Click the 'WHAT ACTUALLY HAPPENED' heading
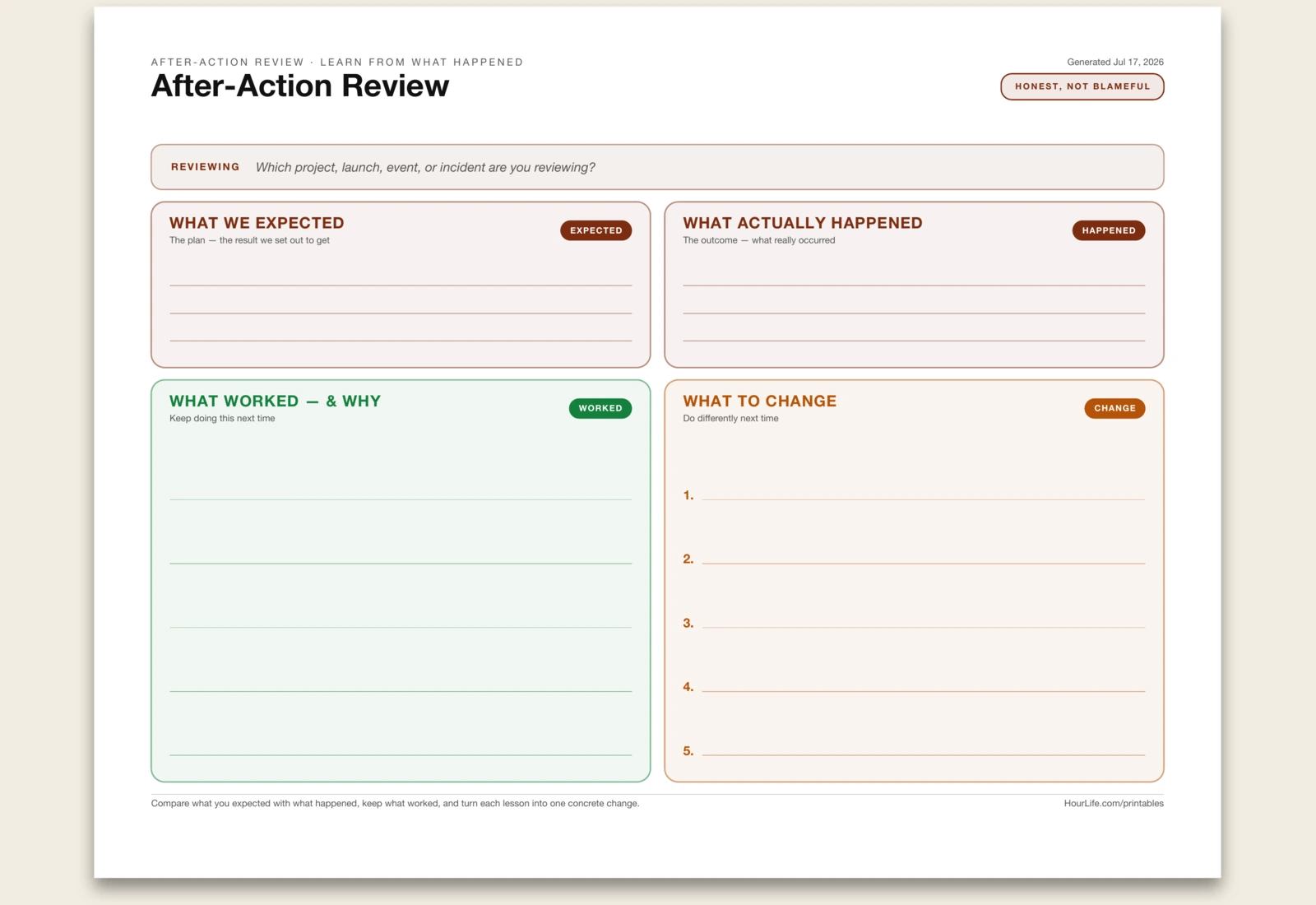Viewport: 1316px width, 905px height. point(803,223)
